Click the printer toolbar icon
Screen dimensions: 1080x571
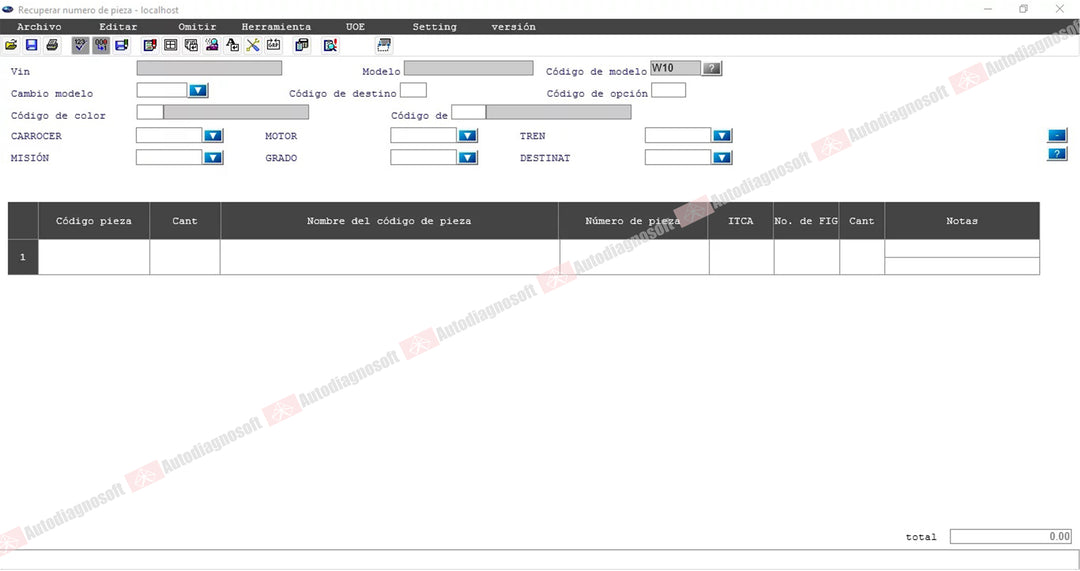coord(52,45)
